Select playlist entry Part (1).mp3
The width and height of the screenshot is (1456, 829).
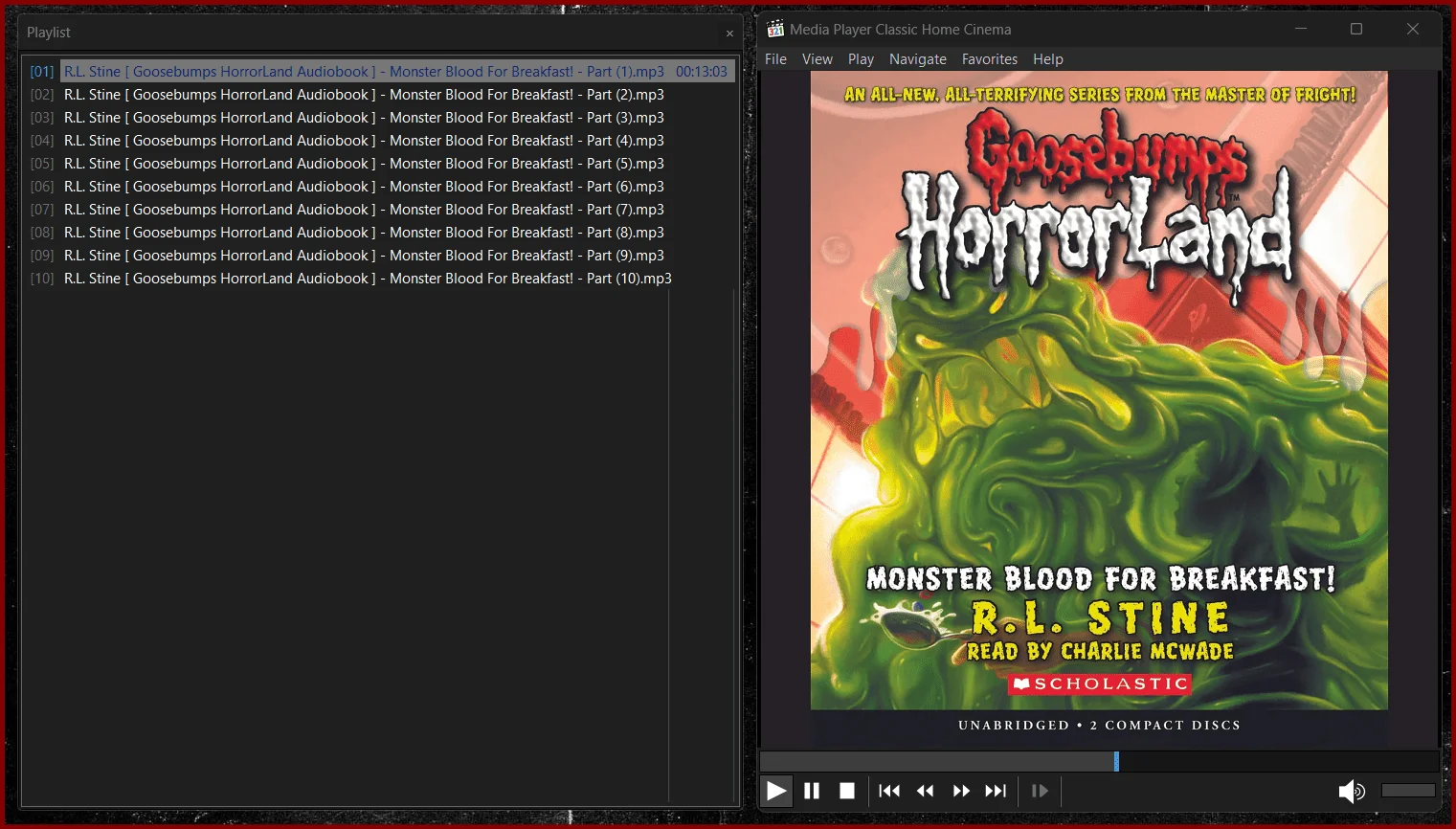click(380, 72)
